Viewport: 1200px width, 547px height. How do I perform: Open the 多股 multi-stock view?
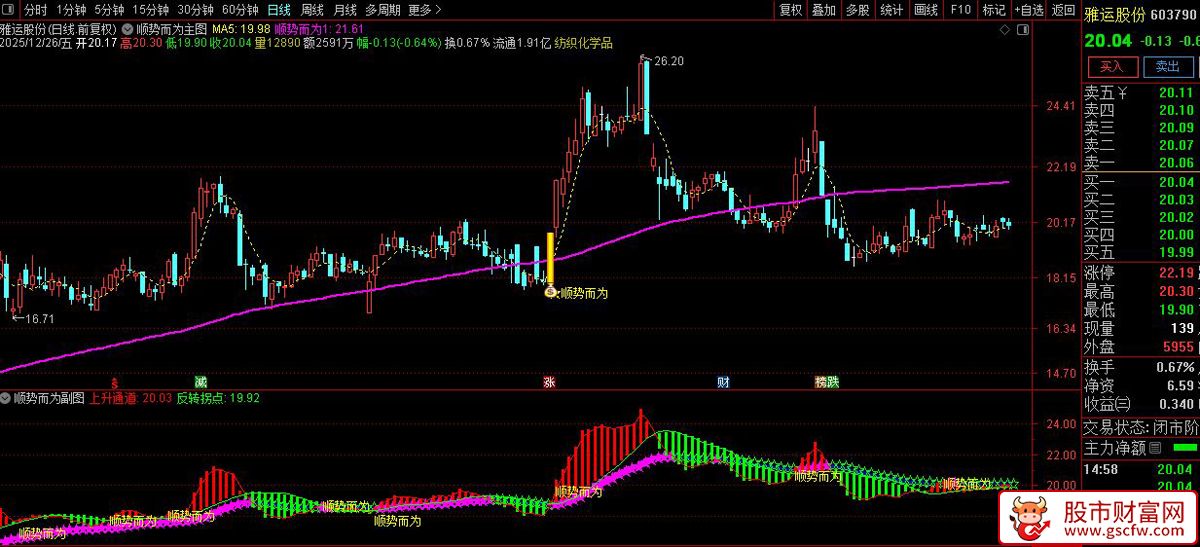coord(857,10)
